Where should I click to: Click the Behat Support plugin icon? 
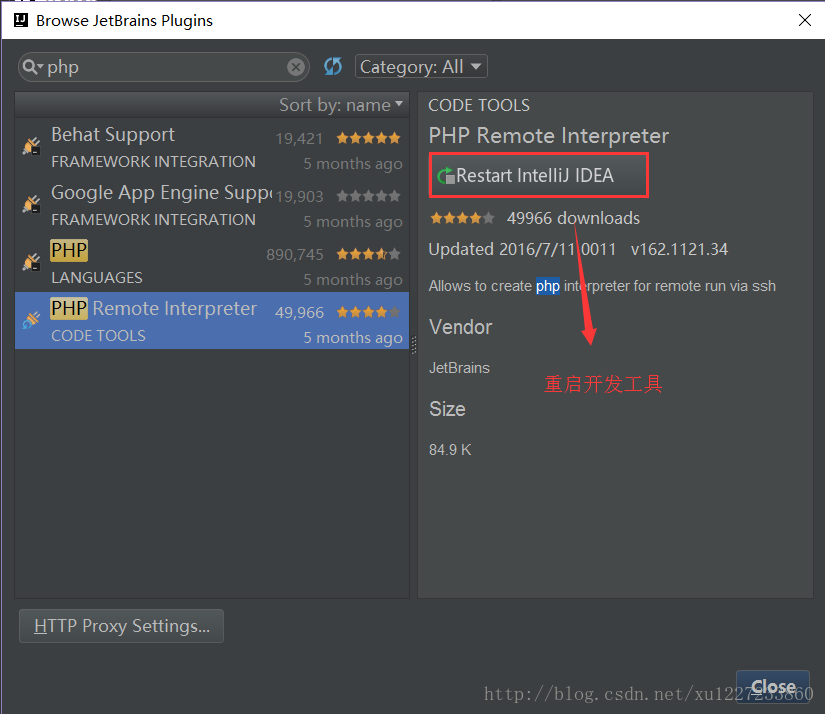32,146
